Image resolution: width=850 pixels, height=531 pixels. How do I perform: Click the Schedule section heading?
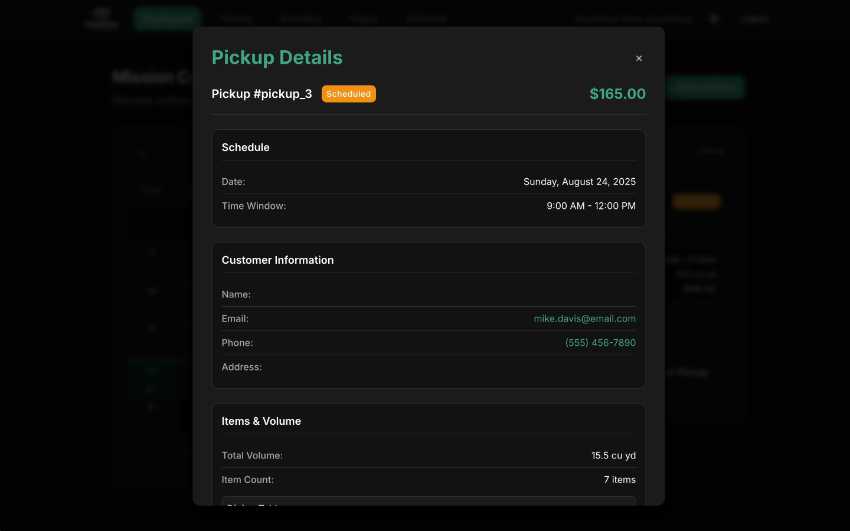pos(246,147)
